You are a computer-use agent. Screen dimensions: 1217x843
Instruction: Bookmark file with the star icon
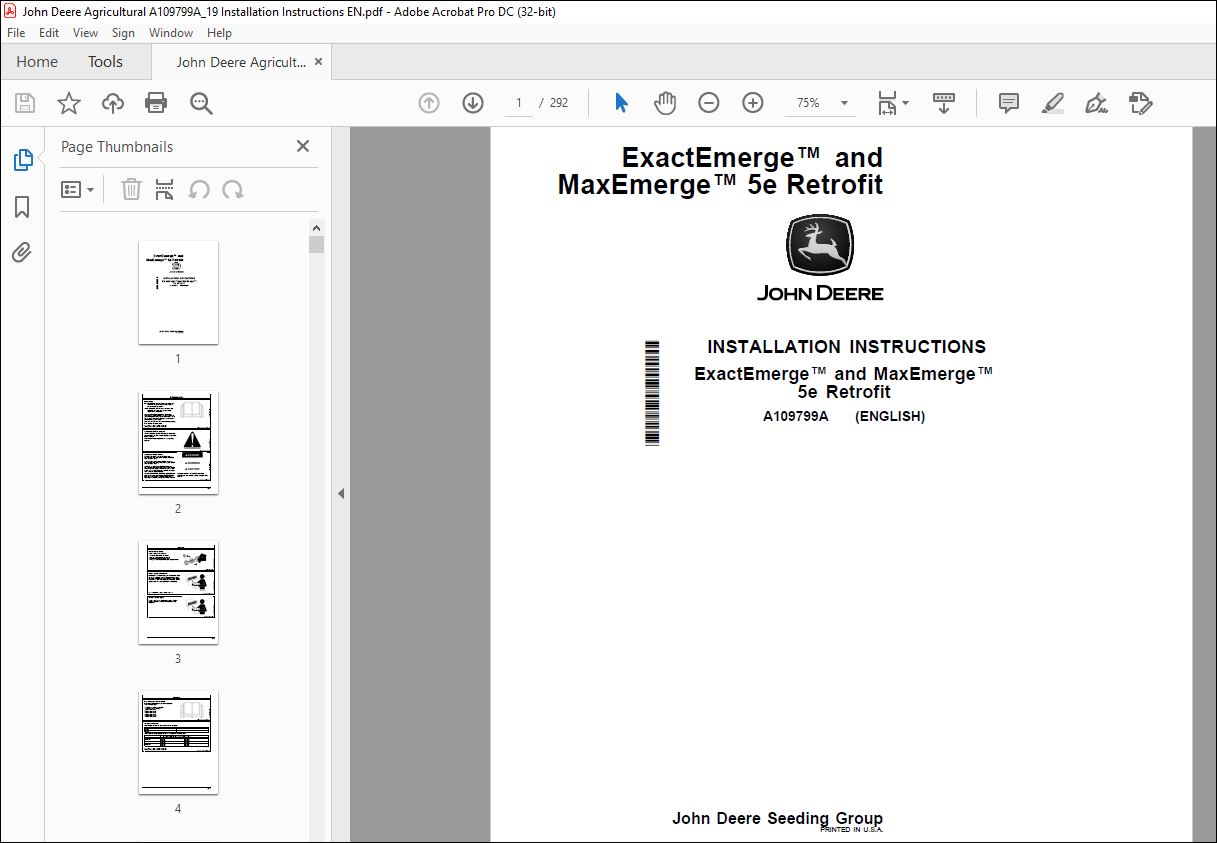tap(69, 103)
